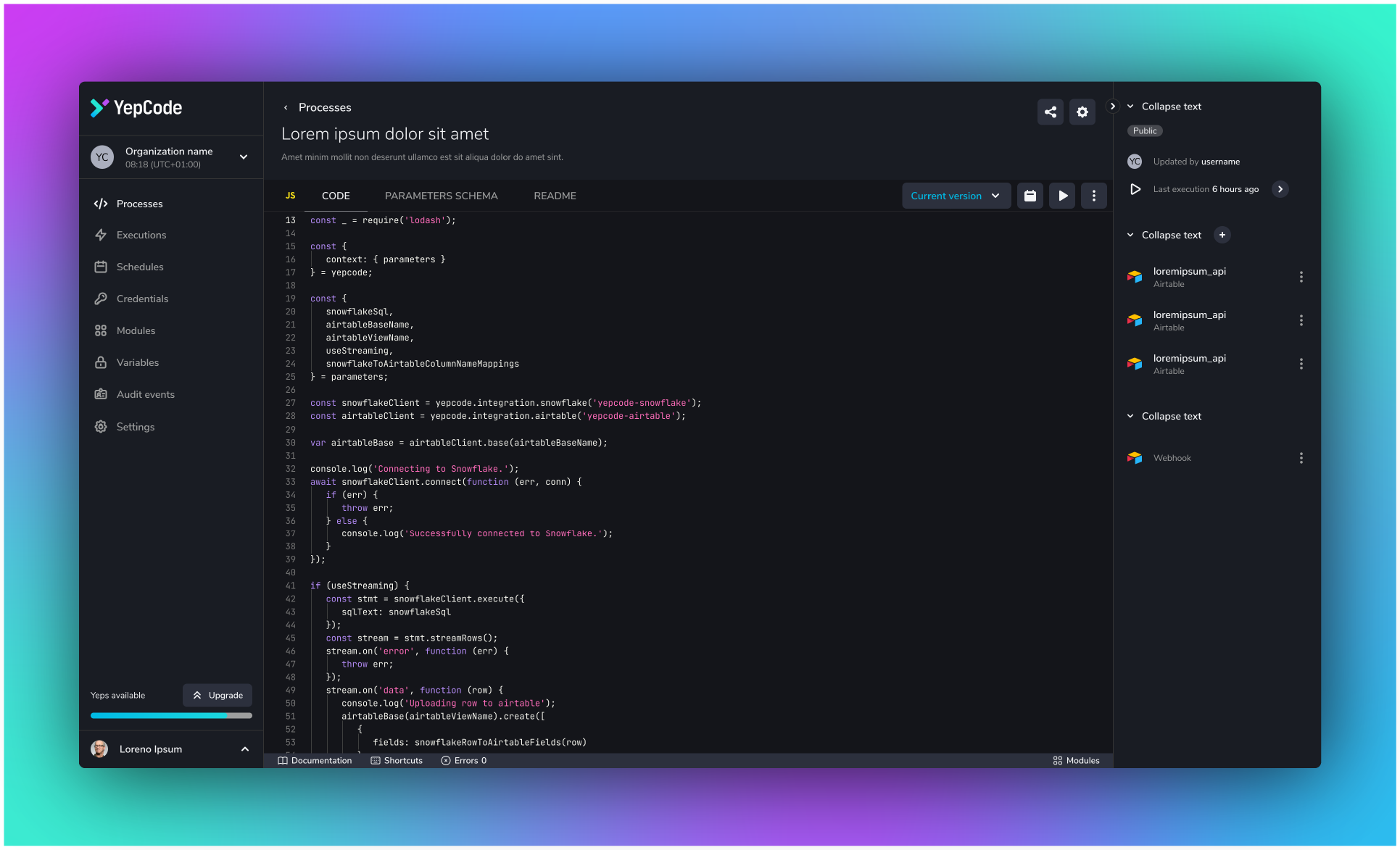Screen dimensions: 1400x850
Task: Open the three-dot menu beside the run button
Action: pos(1094,195)
